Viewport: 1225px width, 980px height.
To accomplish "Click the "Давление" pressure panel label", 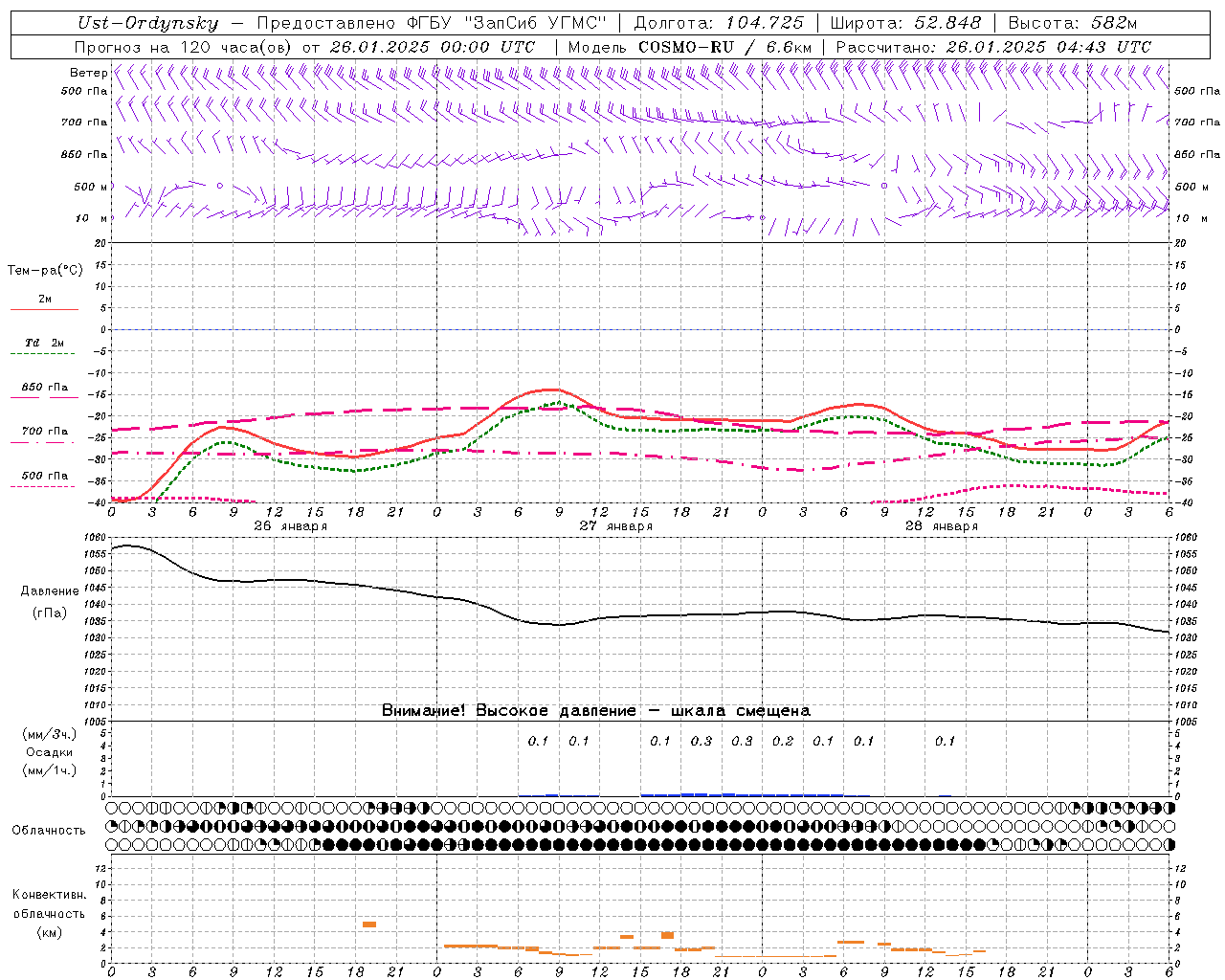I will [50, 590].
